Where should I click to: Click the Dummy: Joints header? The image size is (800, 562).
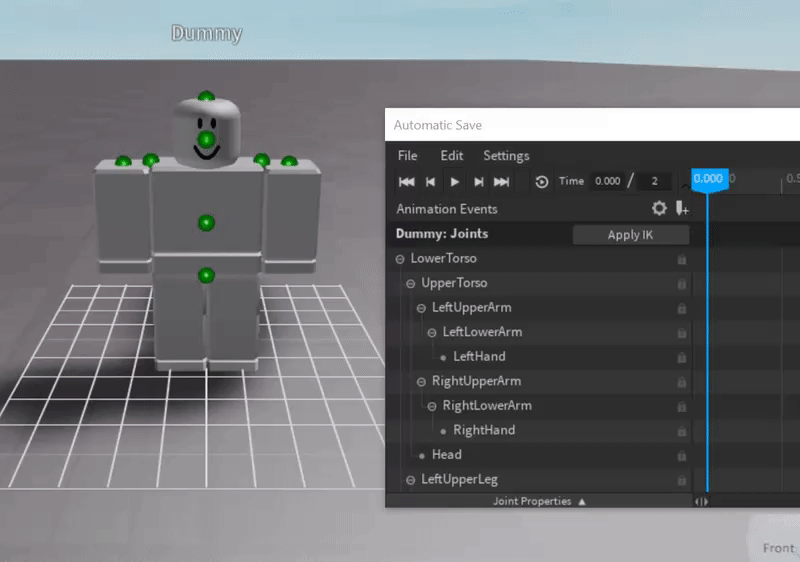click(442, 234)
